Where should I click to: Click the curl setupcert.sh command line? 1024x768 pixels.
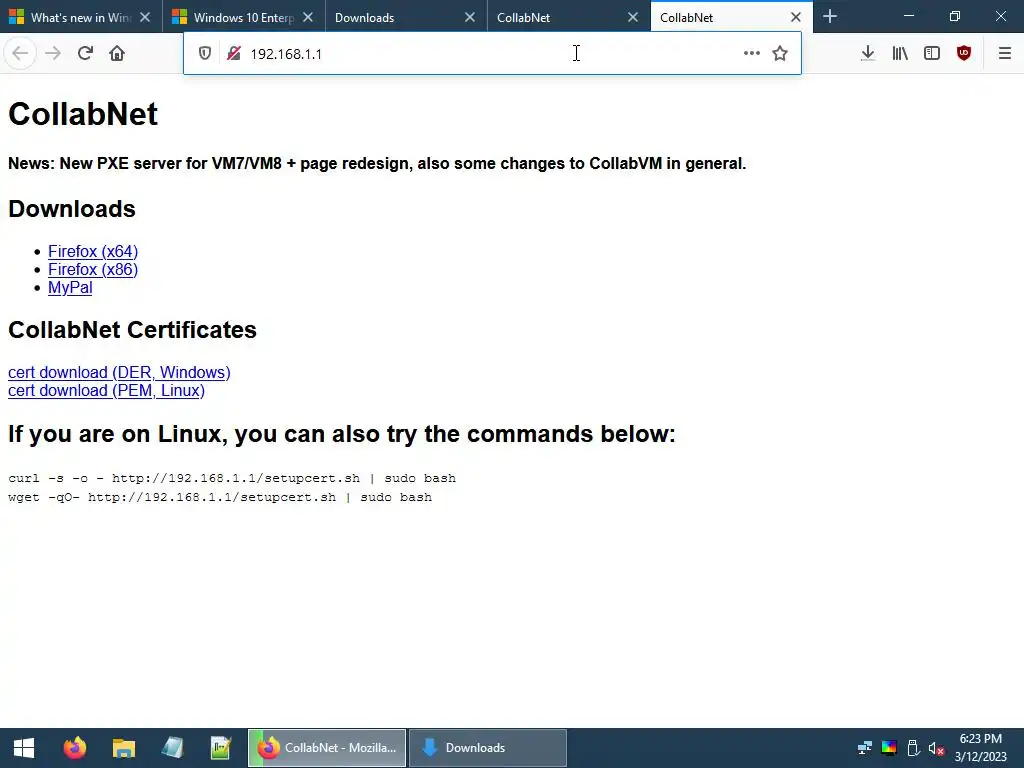point(232,478)
